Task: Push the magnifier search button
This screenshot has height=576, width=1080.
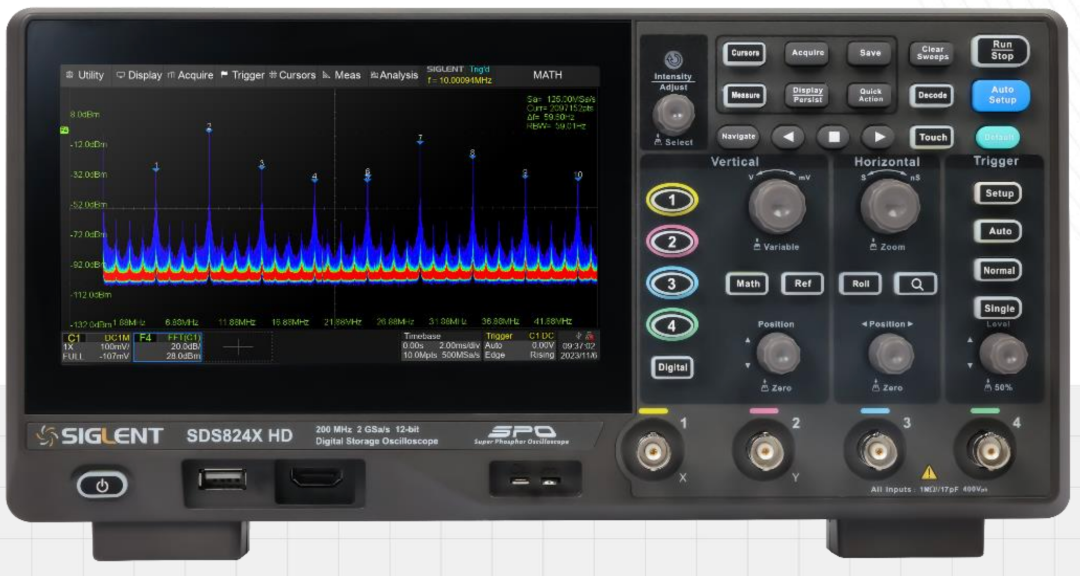Action: (x=916, y=283)
